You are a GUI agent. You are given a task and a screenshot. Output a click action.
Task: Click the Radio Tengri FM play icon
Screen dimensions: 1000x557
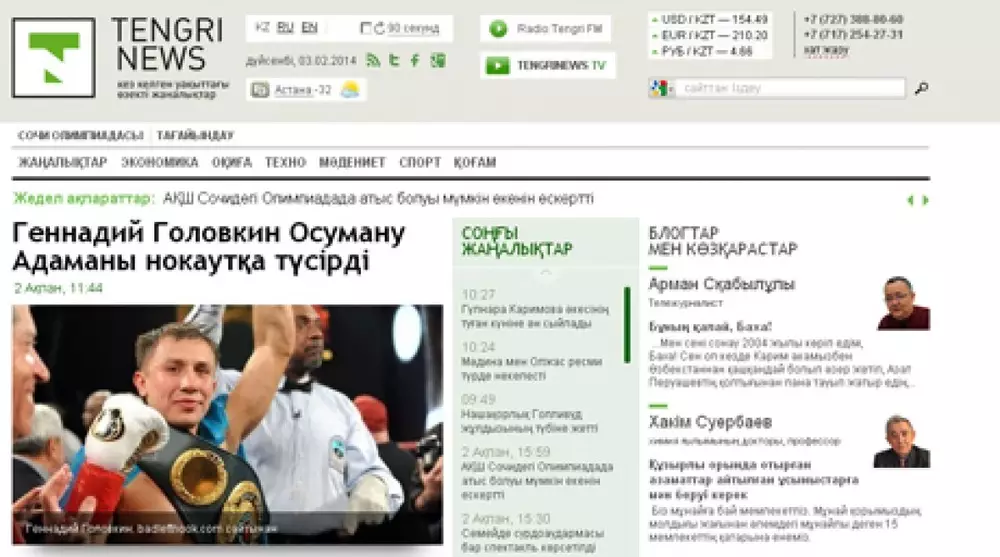coord(497,29)
